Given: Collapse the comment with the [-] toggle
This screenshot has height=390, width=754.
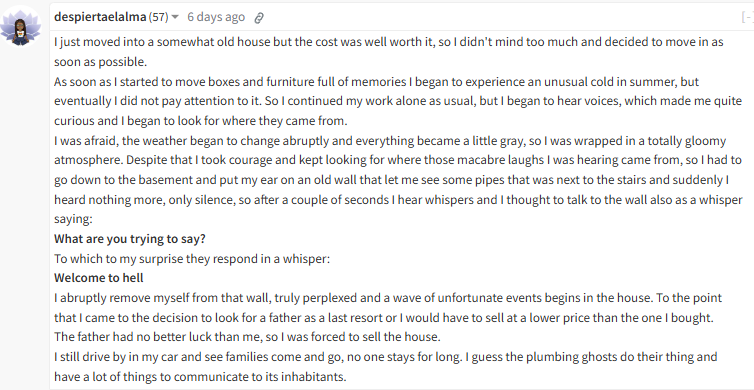Looking at the screenshot, I should pos(748,17).
